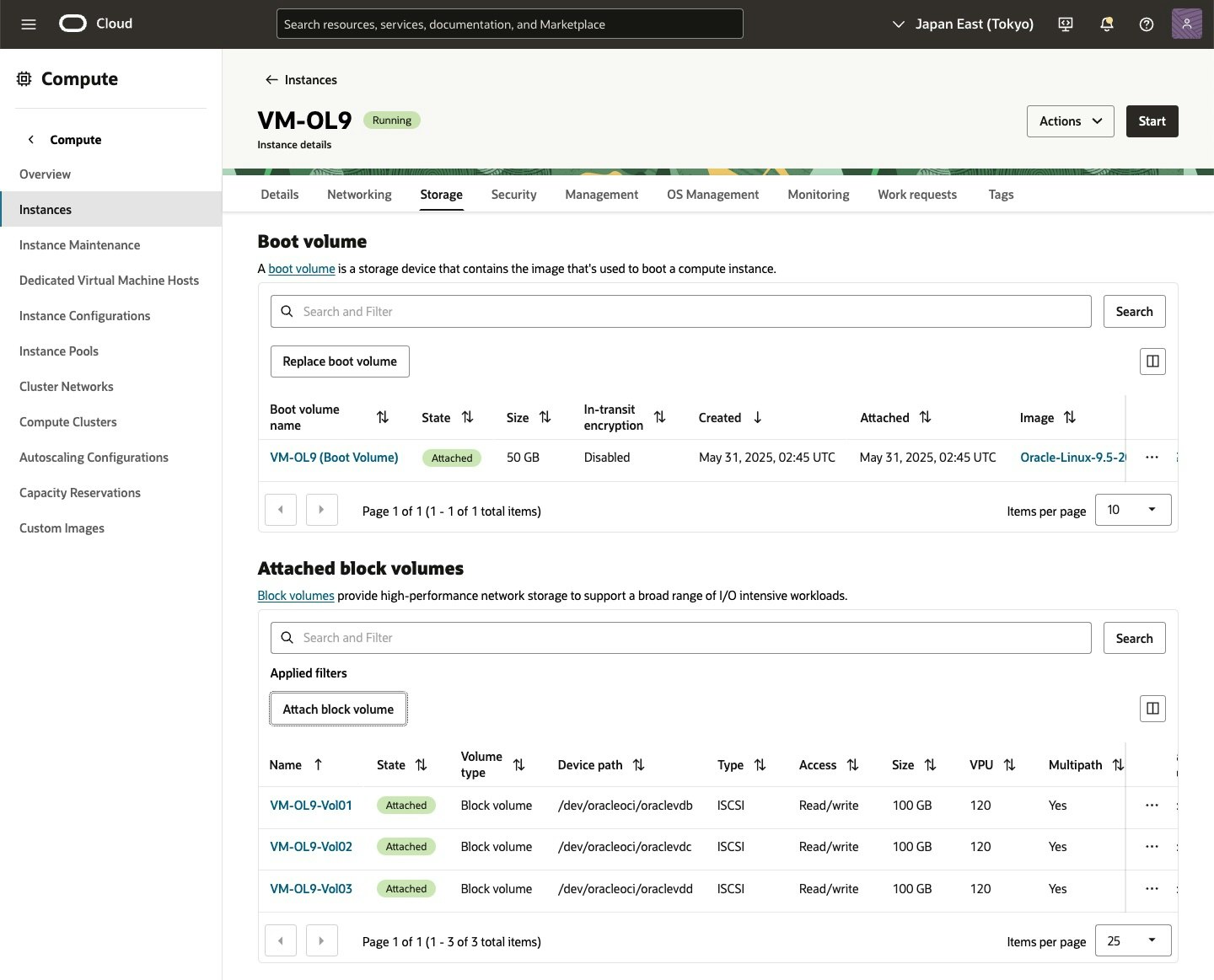1214x980 pixels.
Task: Sort block volumes by Access
Action: [853, 765]
